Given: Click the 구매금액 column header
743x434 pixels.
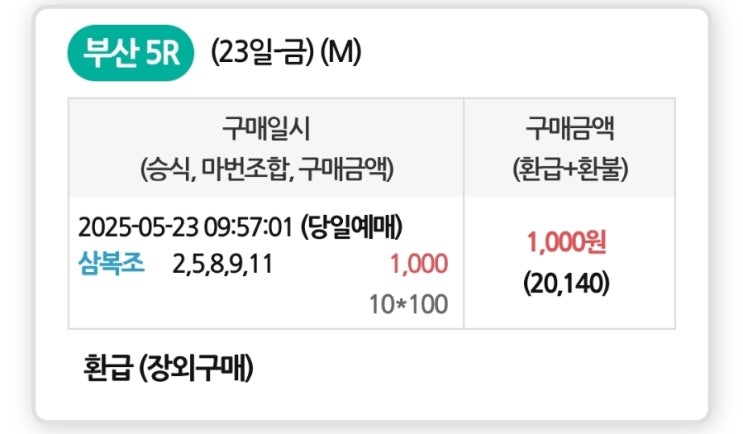Looking at the screenshot, I should [570, 128].
